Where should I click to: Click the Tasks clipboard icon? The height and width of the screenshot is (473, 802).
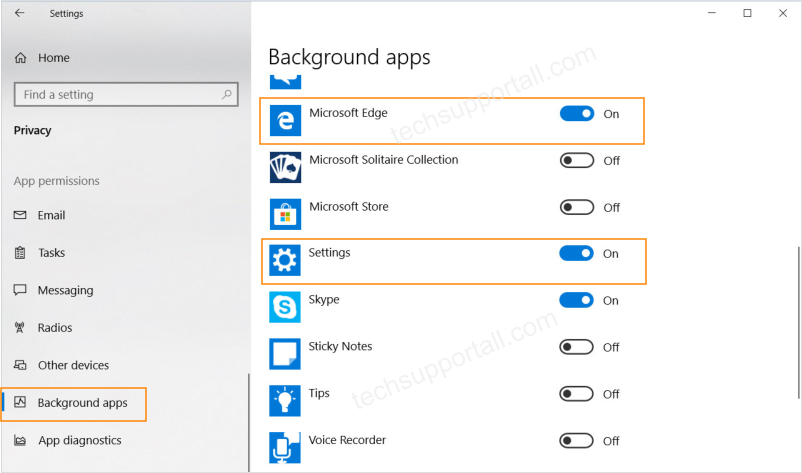(20, 253)
